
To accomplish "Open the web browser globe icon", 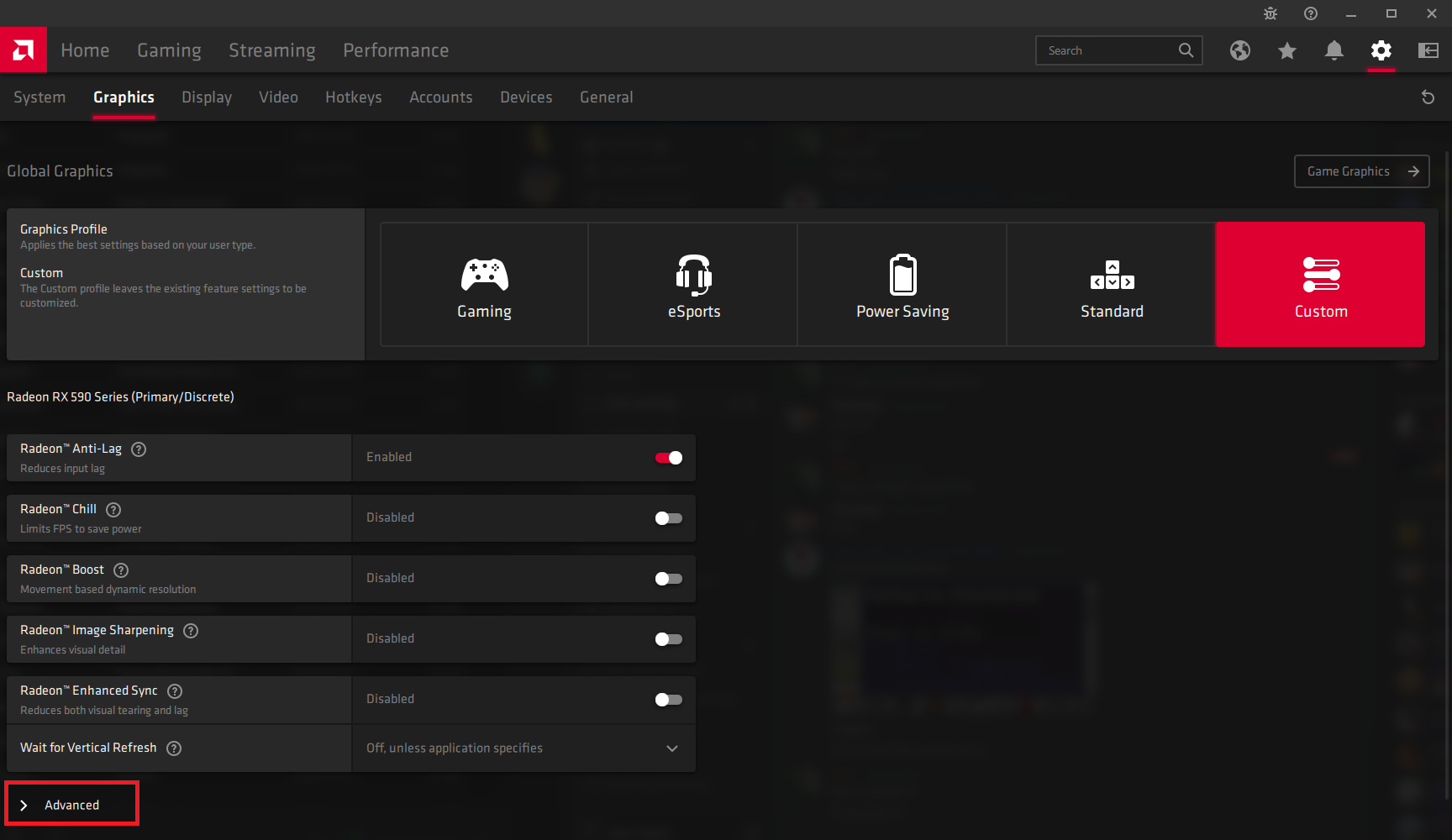I will click(x=1240, y=50).
